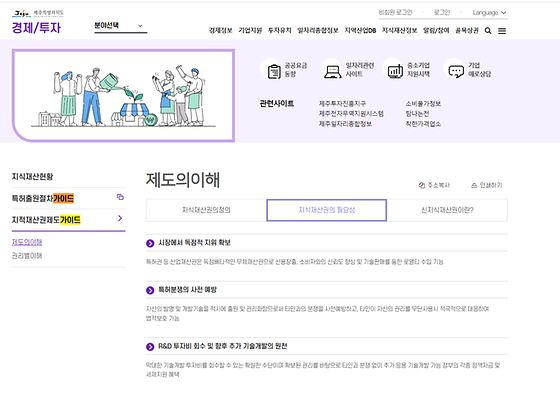Viewport: 560px width, 397px height.
Task: Click heading 시장에서 독점적 지위 확보
Action: pyautogui.click(x=194, y=243)
